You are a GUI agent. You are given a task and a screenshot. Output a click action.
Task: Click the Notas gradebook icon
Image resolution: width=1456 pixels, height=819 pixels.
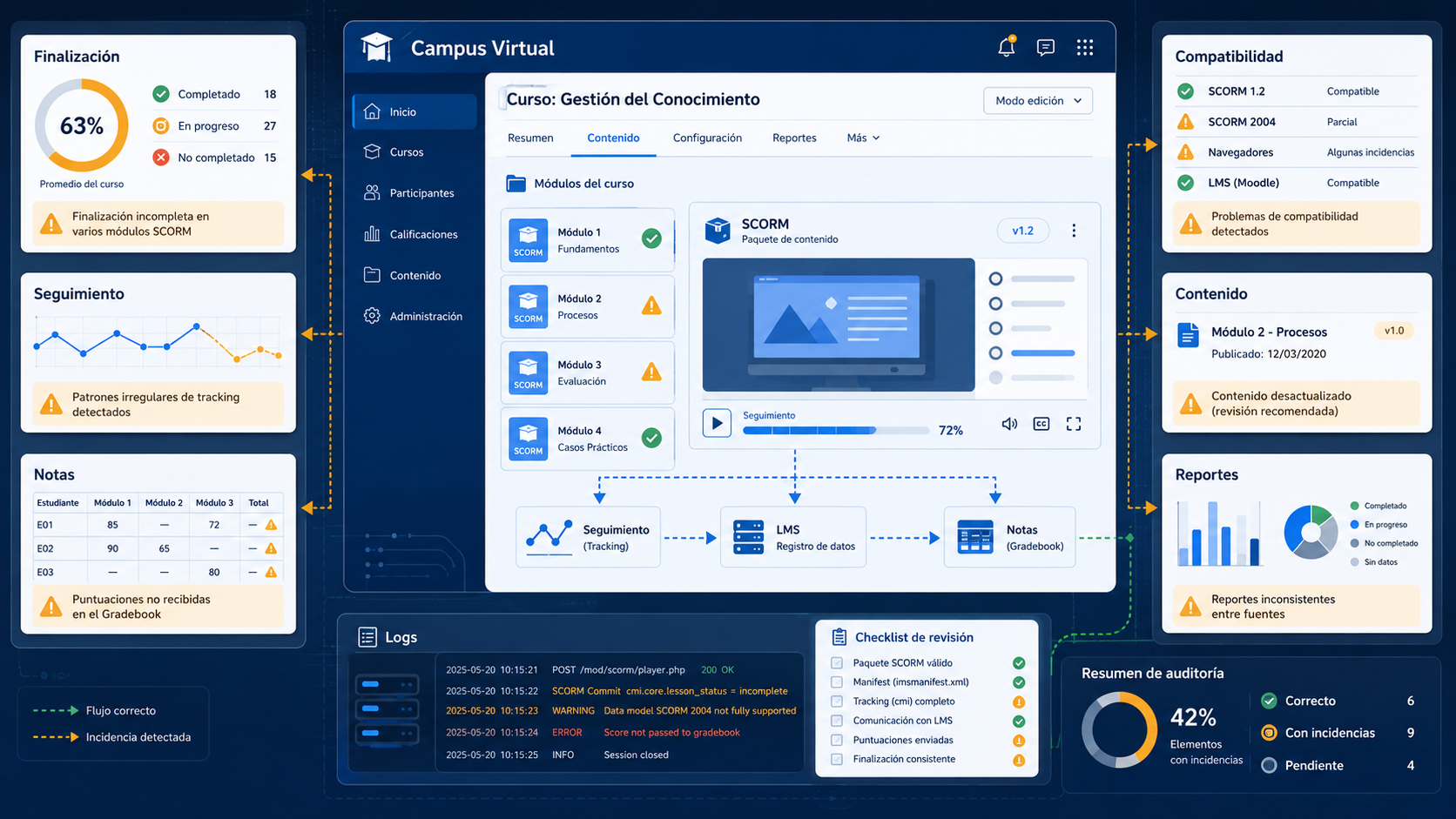pos(975,537)
